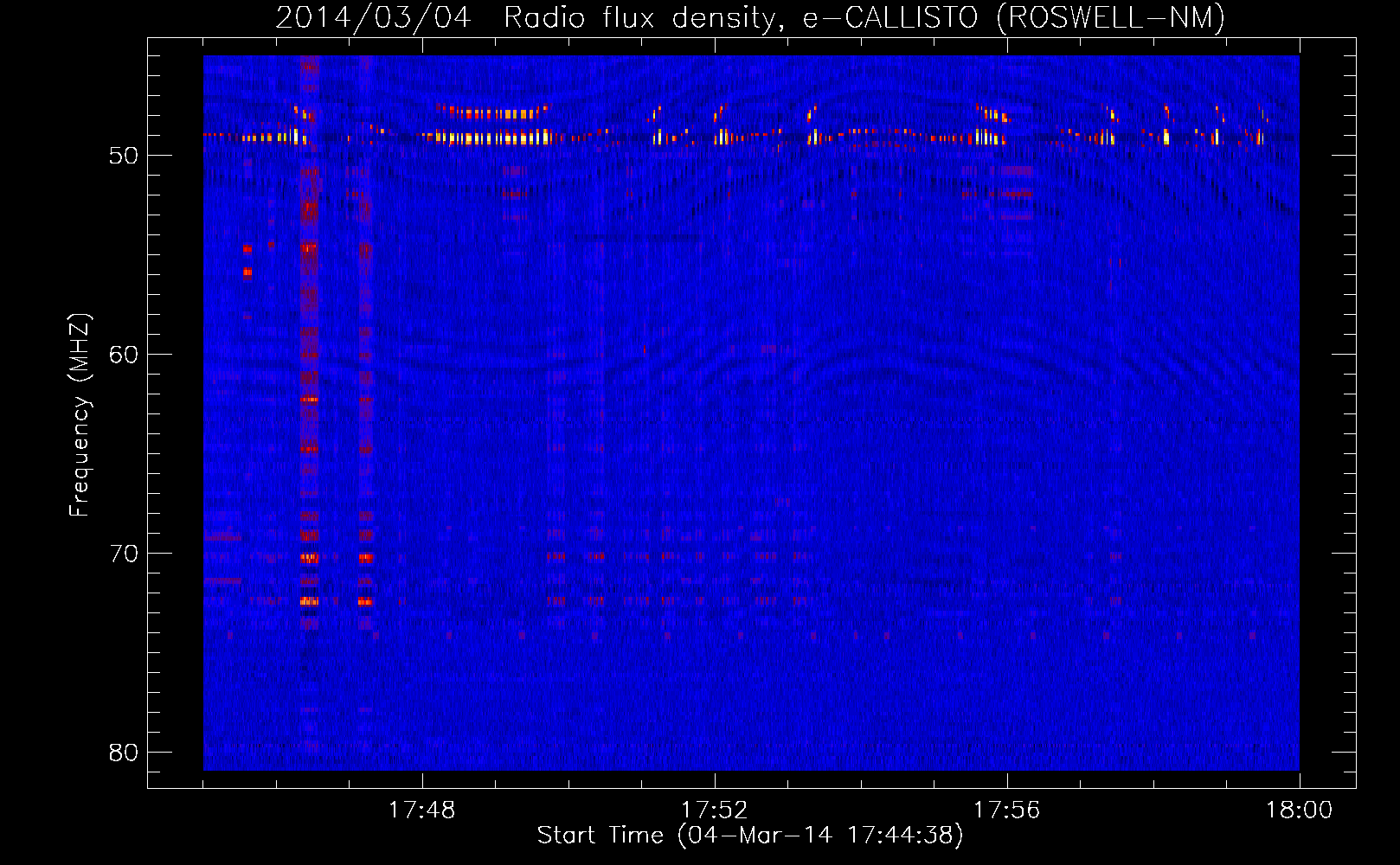The height and width of the screenshot is (865, 1400).
Task: Click the 50 MHz tick label
Action: (x=124, y=156)
